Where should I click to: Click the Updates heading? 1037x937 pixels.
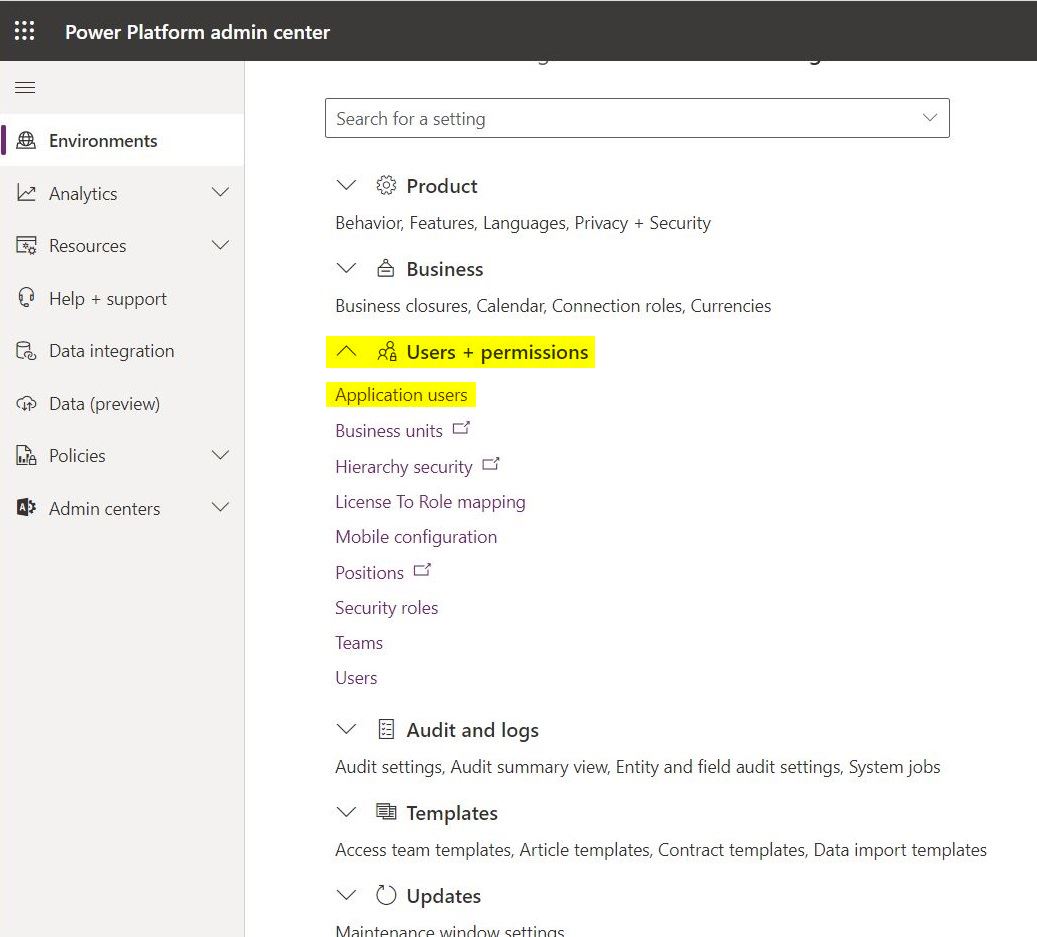point(443,896)
